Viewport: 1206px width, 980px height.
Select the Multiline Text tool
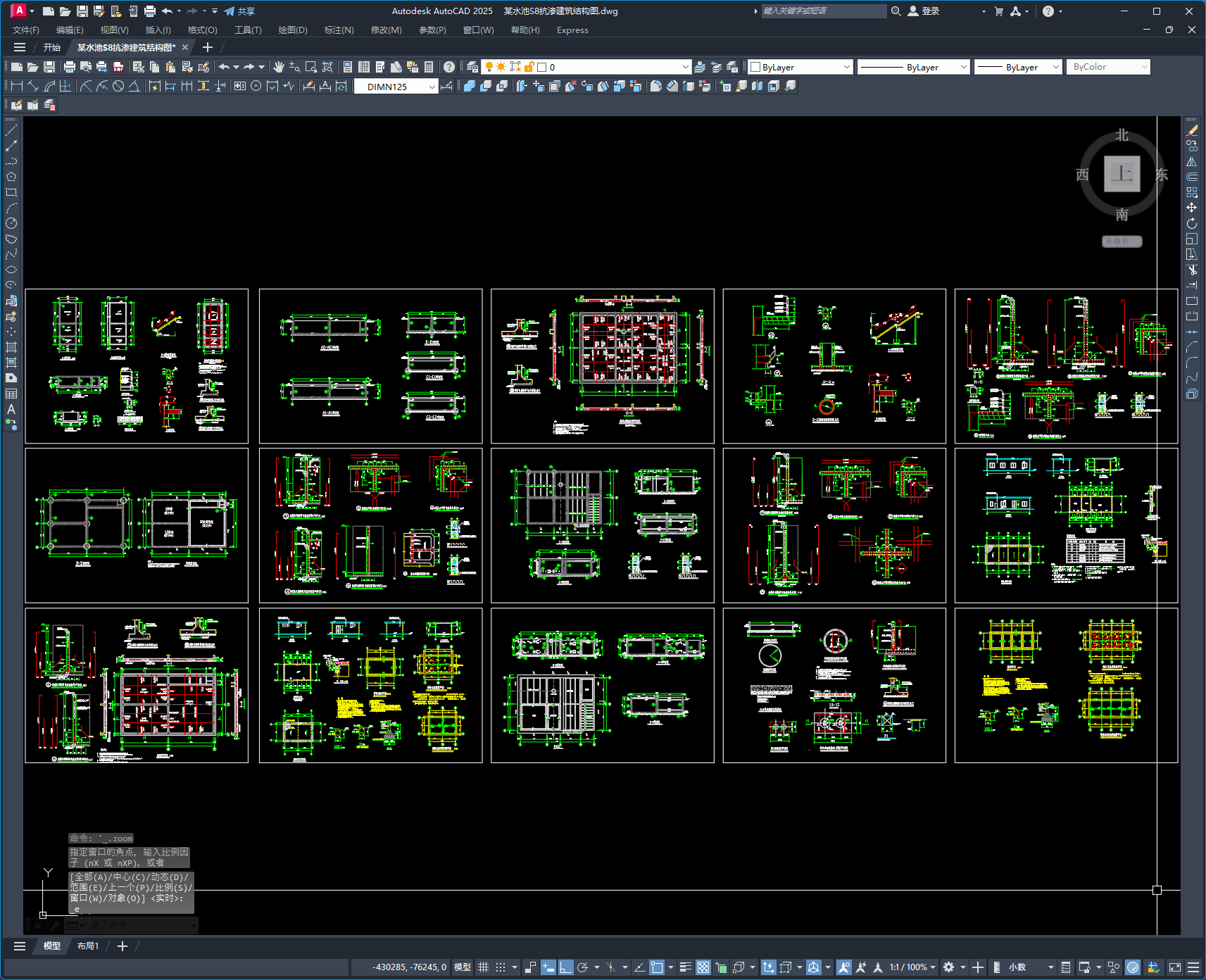11,409
